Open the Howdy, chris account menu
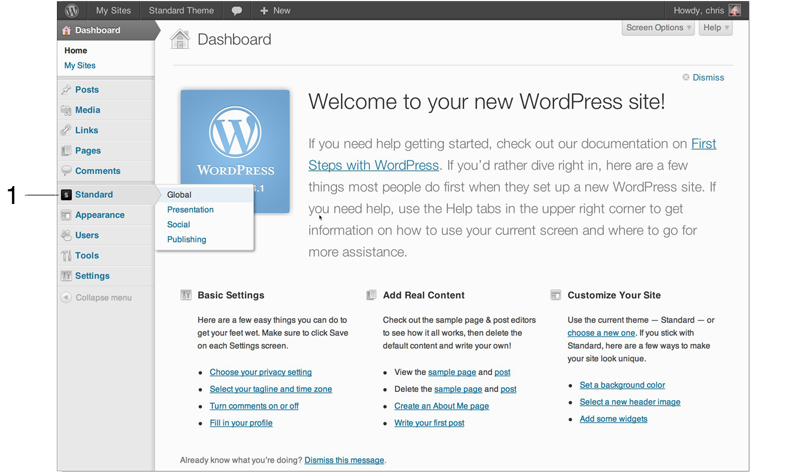The height and width of the screenshot is (472, 800). click(707, 10)
